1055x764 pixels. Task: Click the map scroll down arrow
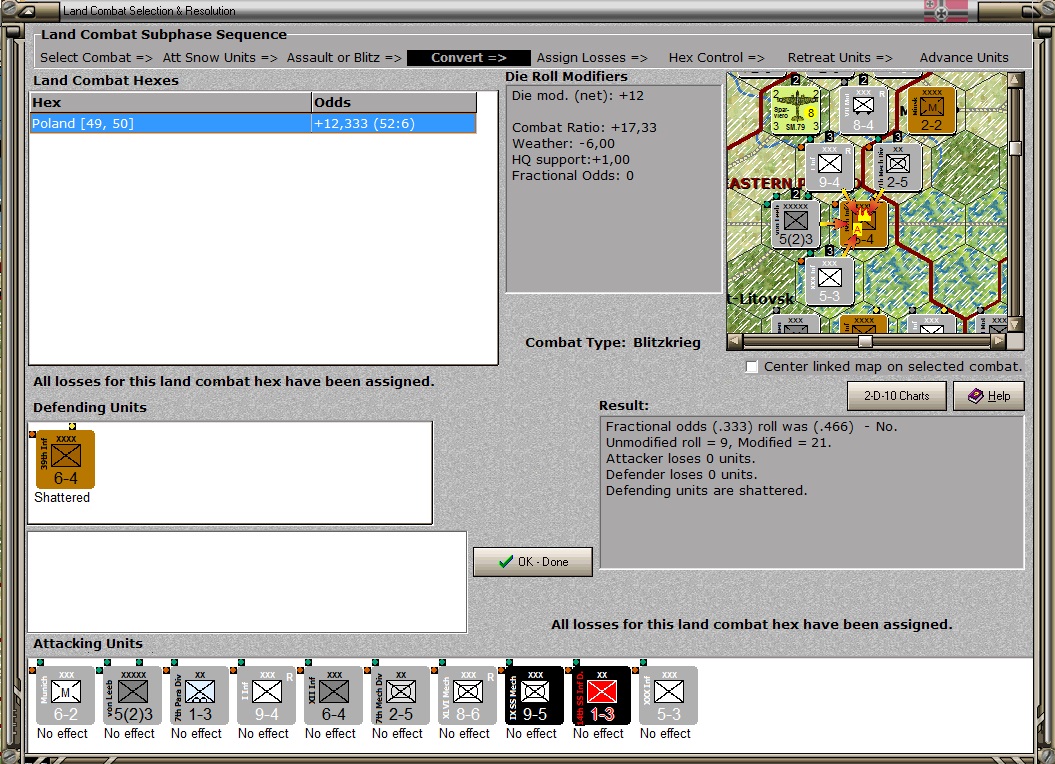[1016, 324]
